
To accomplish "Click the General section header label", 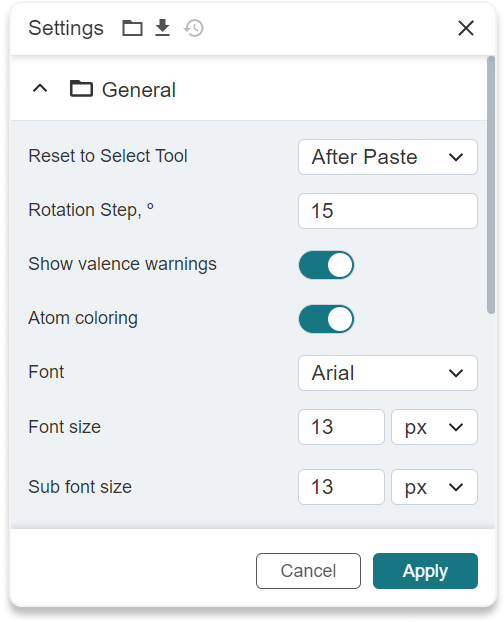I will click(139, 90).
